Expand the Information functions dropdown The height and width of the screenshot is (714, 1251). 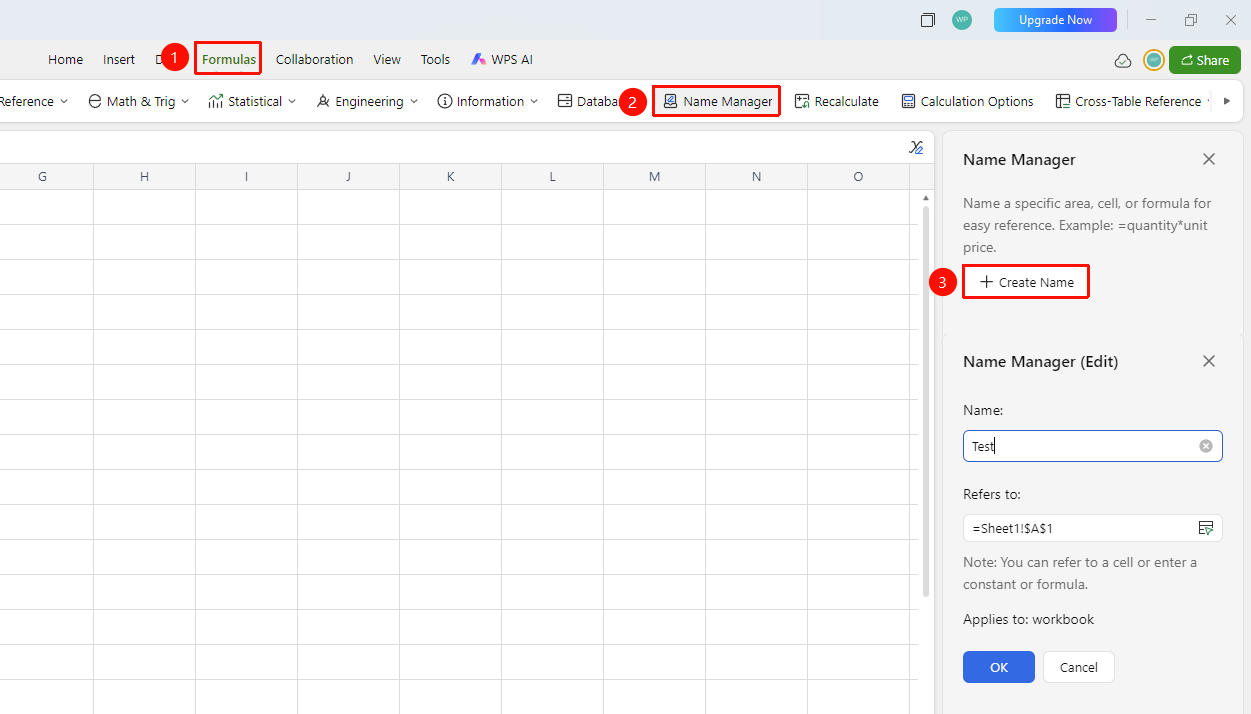point(487,101)
